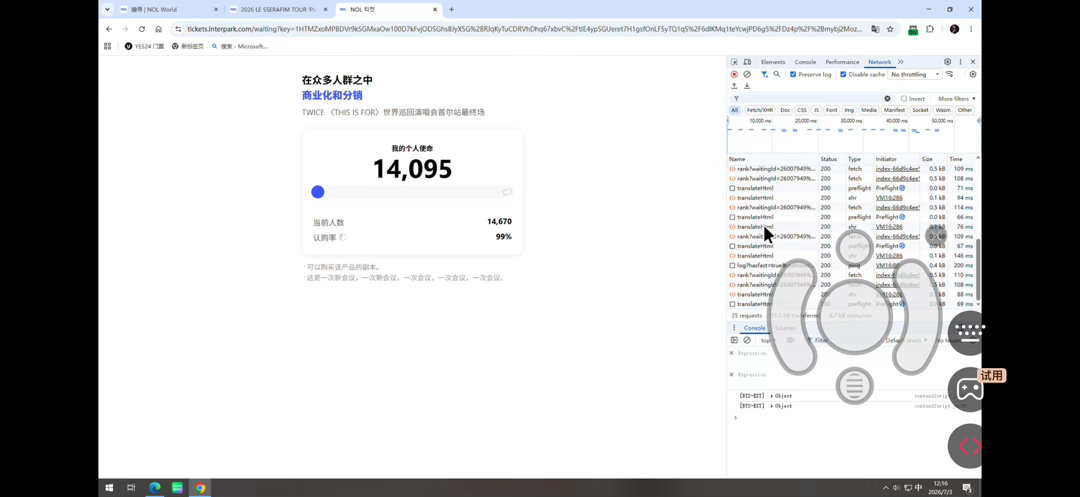The image size is (1080, 497).
Task: Export HAR with download icon
Action: (747, 86)
